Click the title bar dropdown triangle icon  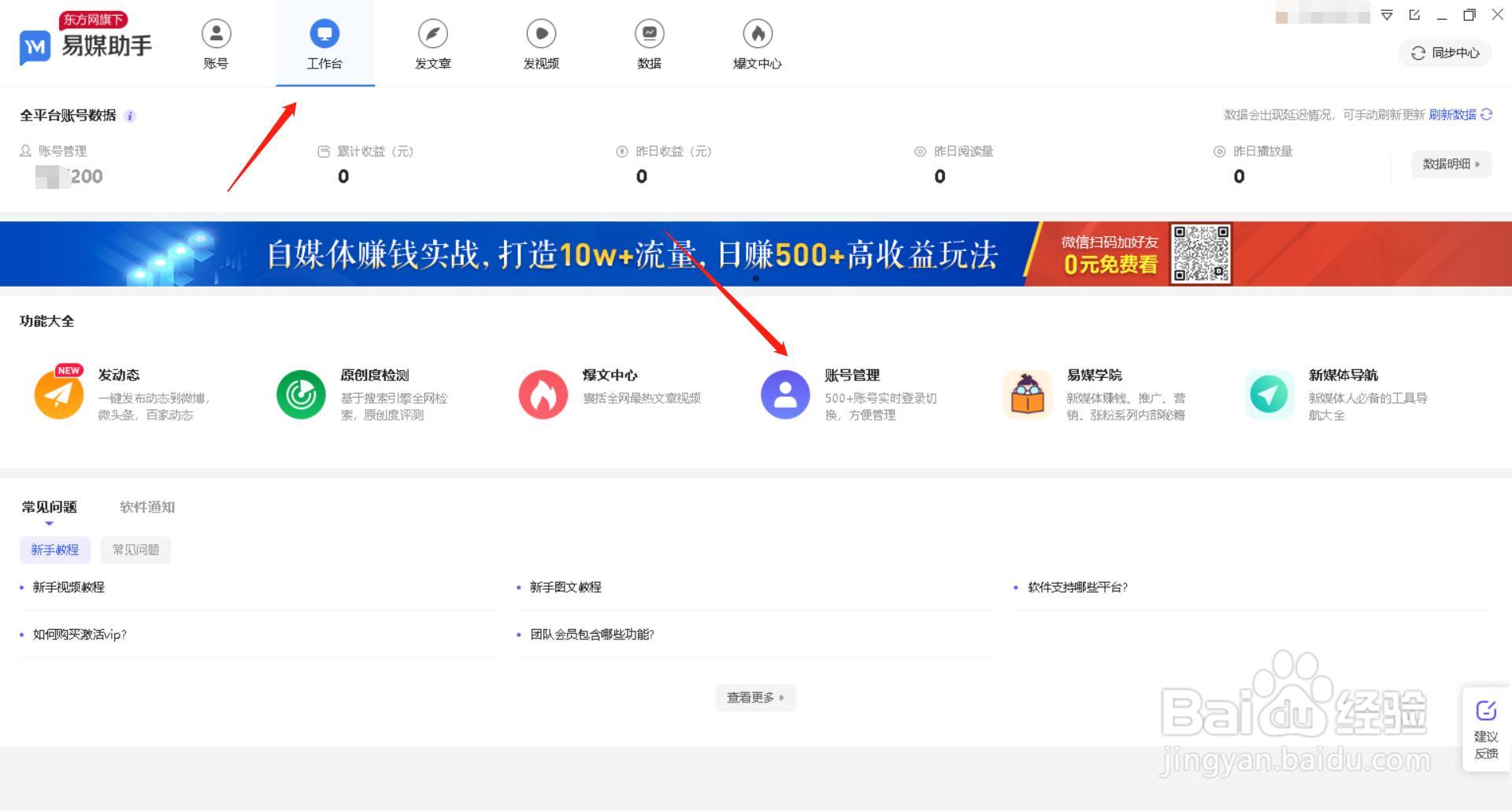click(x=1387, y=15)
